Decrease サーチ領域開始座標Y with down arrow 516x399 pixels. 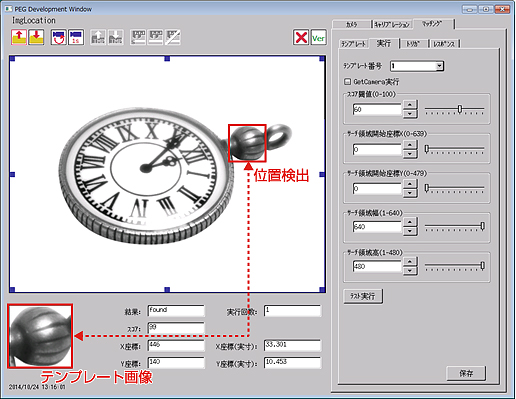410,193
